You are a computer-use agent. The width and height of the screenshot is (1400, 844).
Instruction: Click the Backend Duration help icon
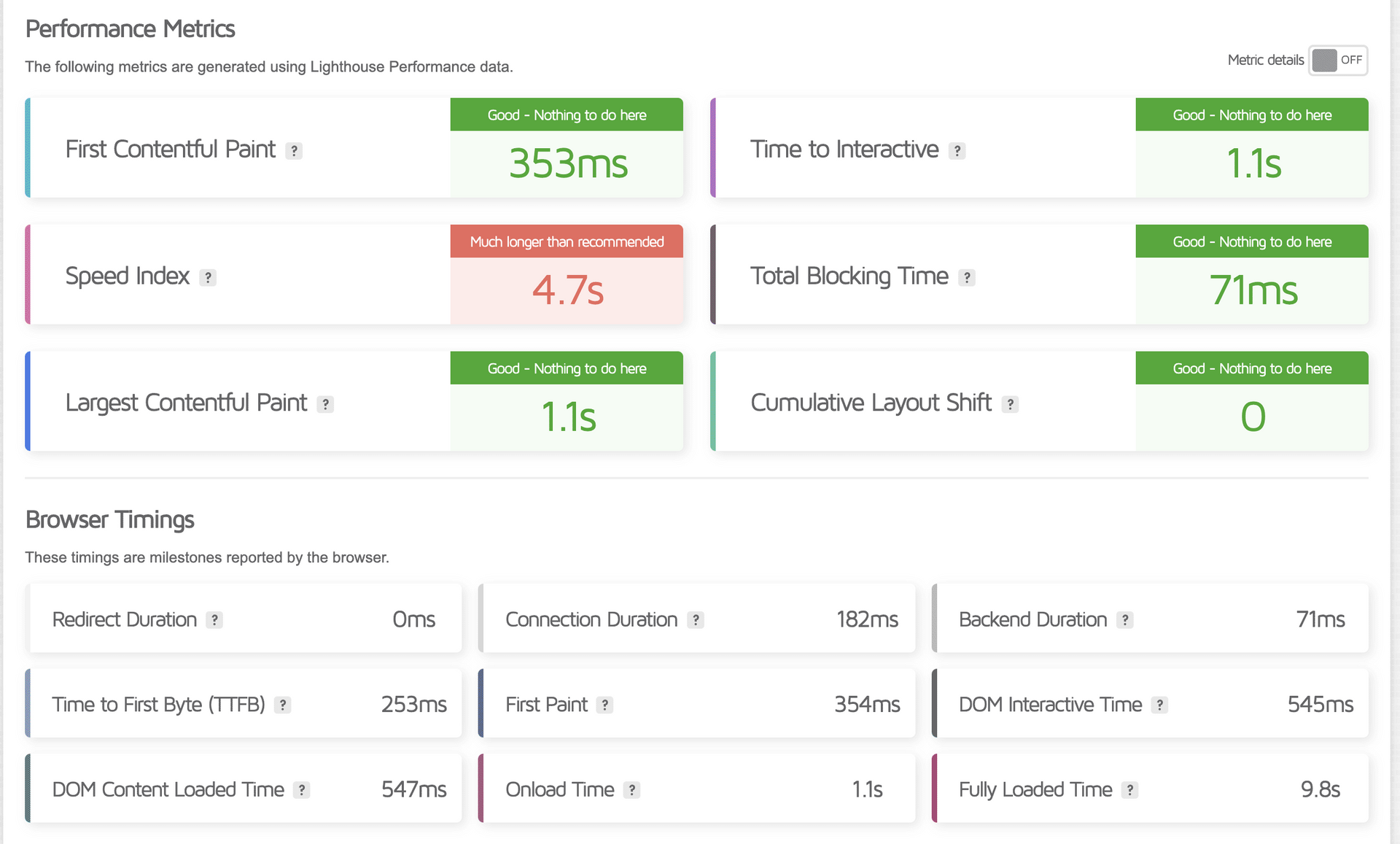1125,620
